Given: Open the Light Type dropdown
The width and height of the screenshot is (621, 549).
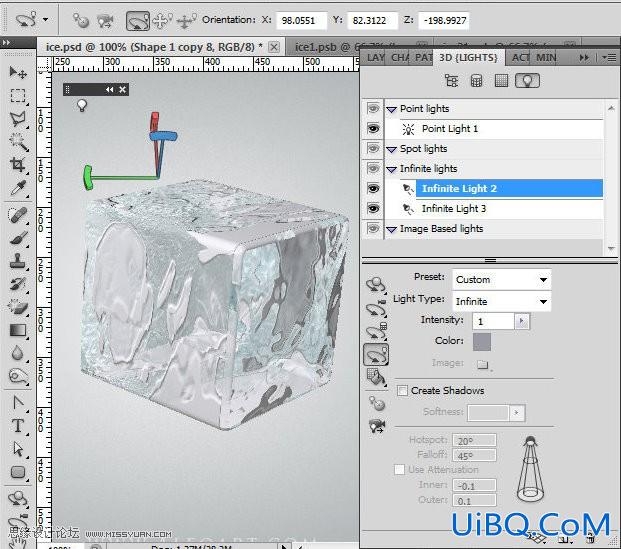Looking at the screenshot, I should (x=501, y=301).
